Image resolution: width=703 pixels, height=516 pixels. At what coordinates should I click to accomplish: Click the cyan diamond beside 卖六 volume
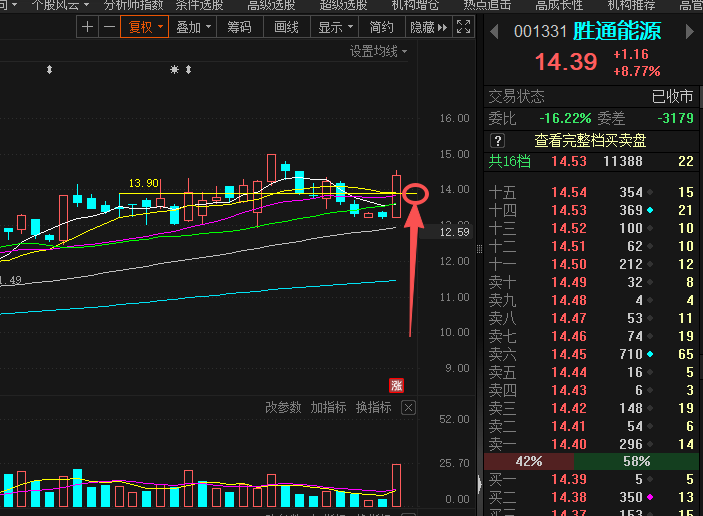point(650,354)
